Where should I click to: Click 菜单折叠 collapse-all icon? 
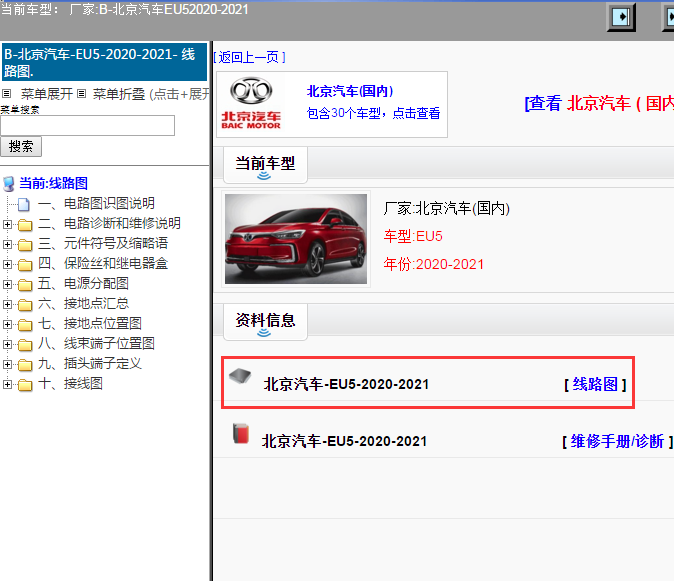click(x=82, y=93)
